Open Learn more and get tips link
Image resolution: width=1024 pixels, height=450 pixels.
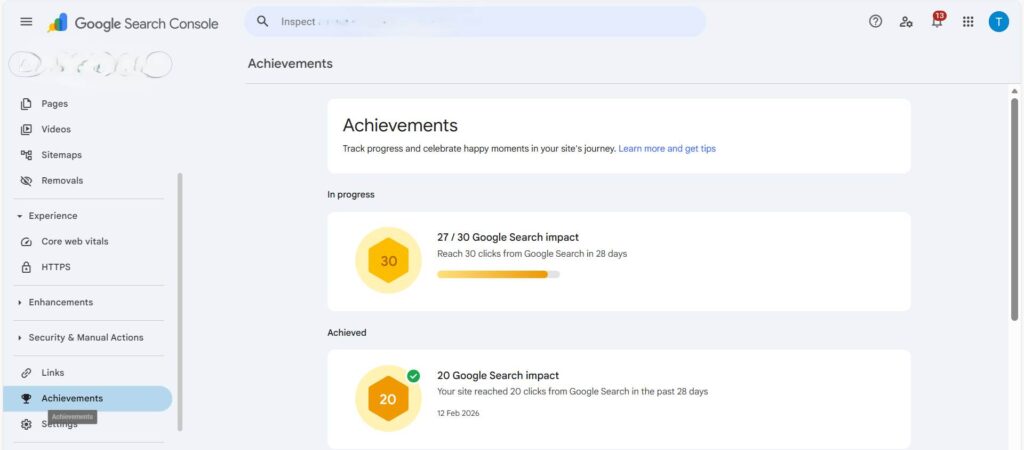tap(667, 148)
